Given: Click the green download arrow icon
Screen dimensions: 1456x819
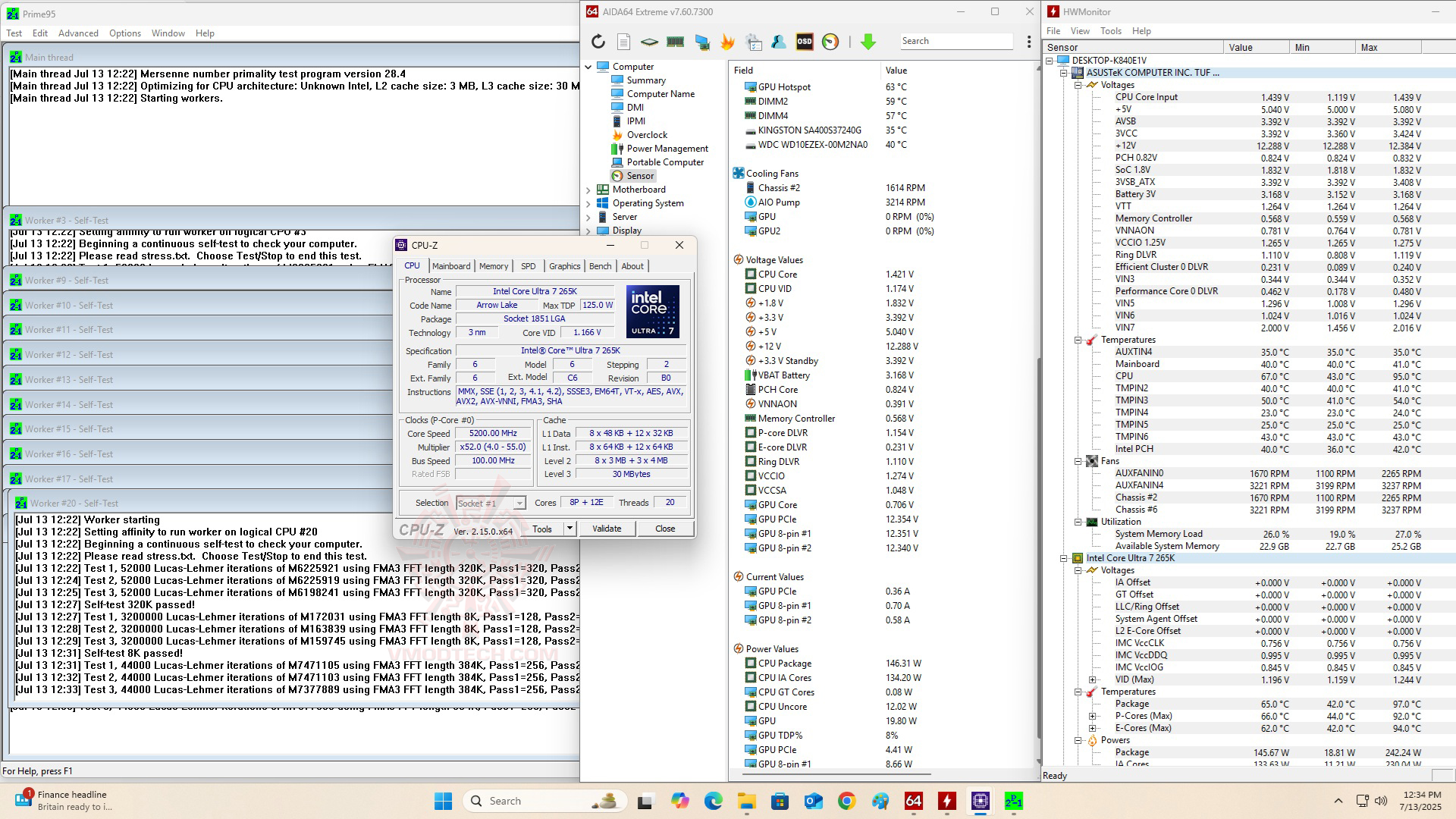Looking at the screenshot, I should tap(868, 42).
